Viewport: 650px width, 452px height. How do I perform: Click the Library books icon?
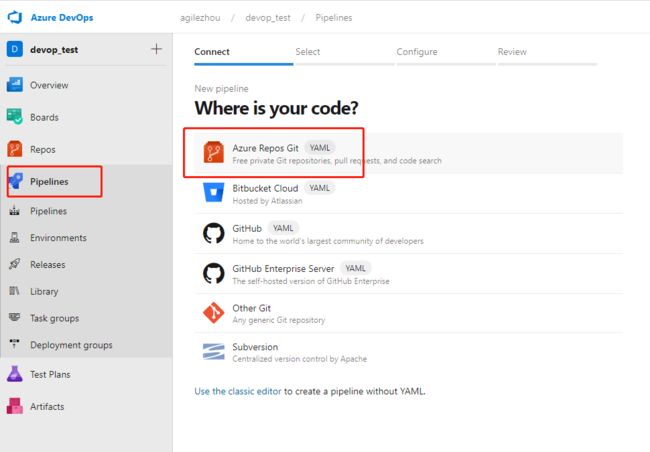(15, 291)
